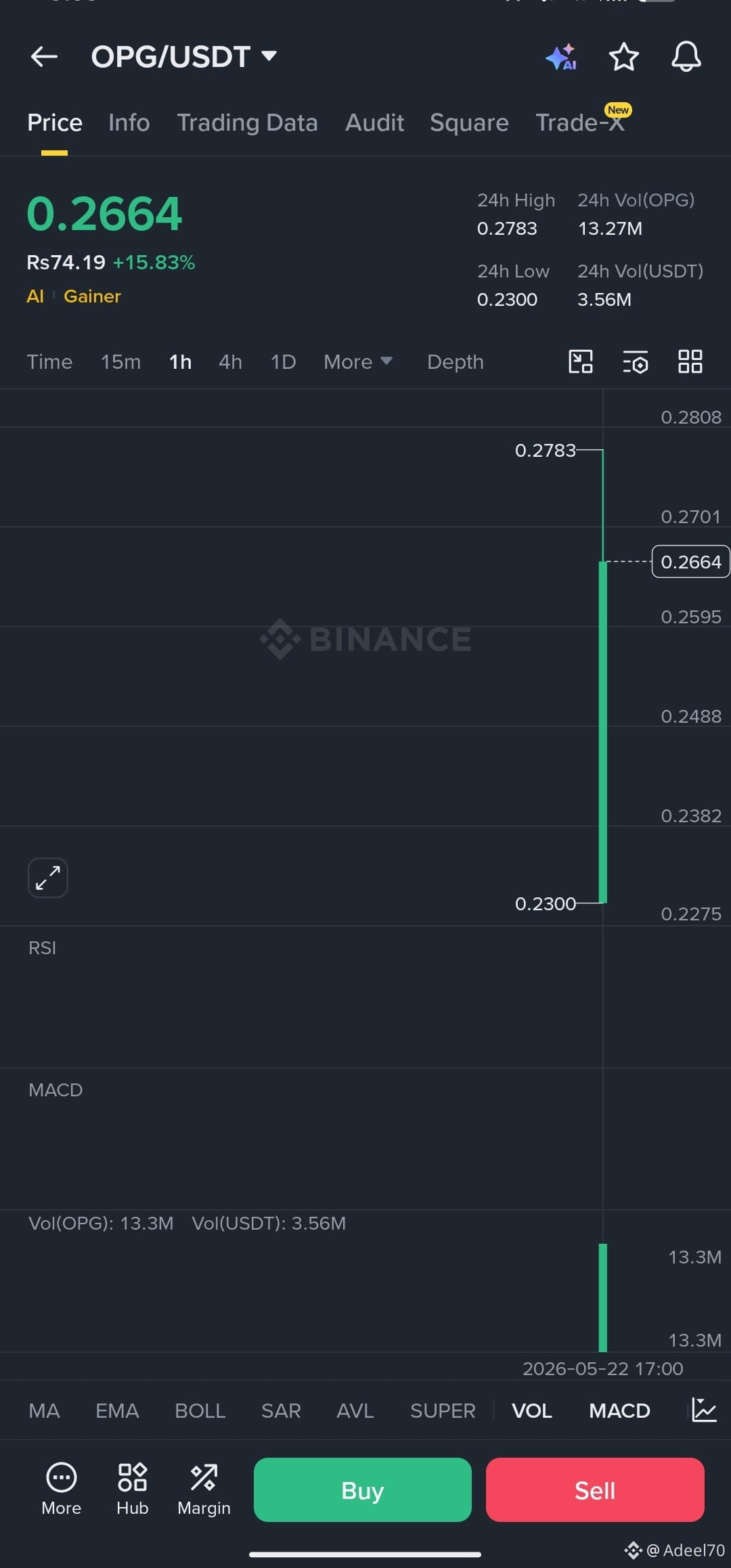Screen dimensions: 731x1568
Task: Tap the green Buy button
Action: pos(363,1489)
